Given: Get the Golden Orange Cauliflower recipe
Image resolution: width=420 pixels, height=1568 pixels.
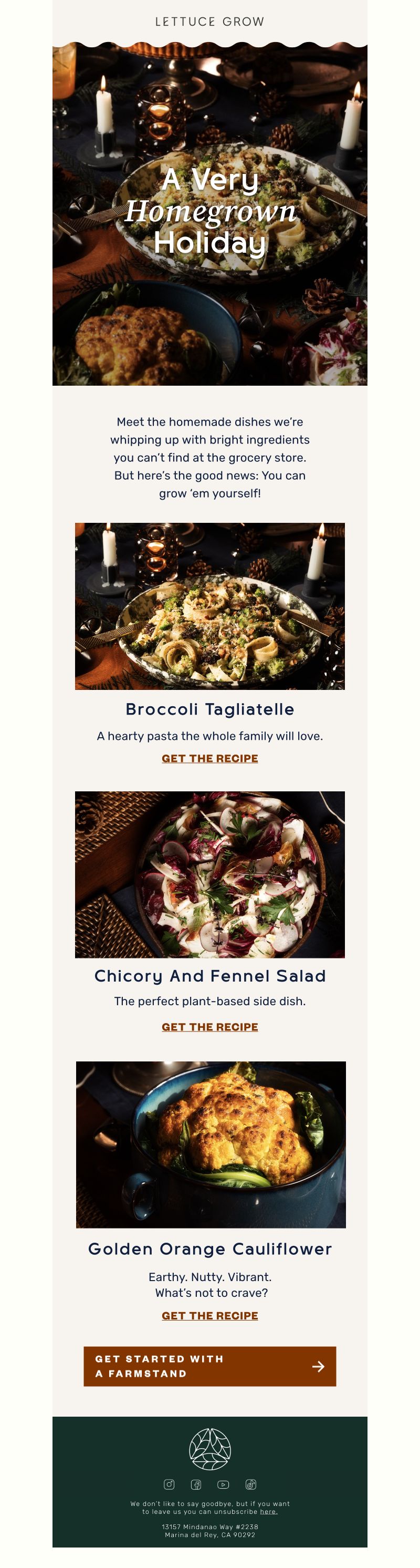Looking at the screenshot, I should point(209,1315).
